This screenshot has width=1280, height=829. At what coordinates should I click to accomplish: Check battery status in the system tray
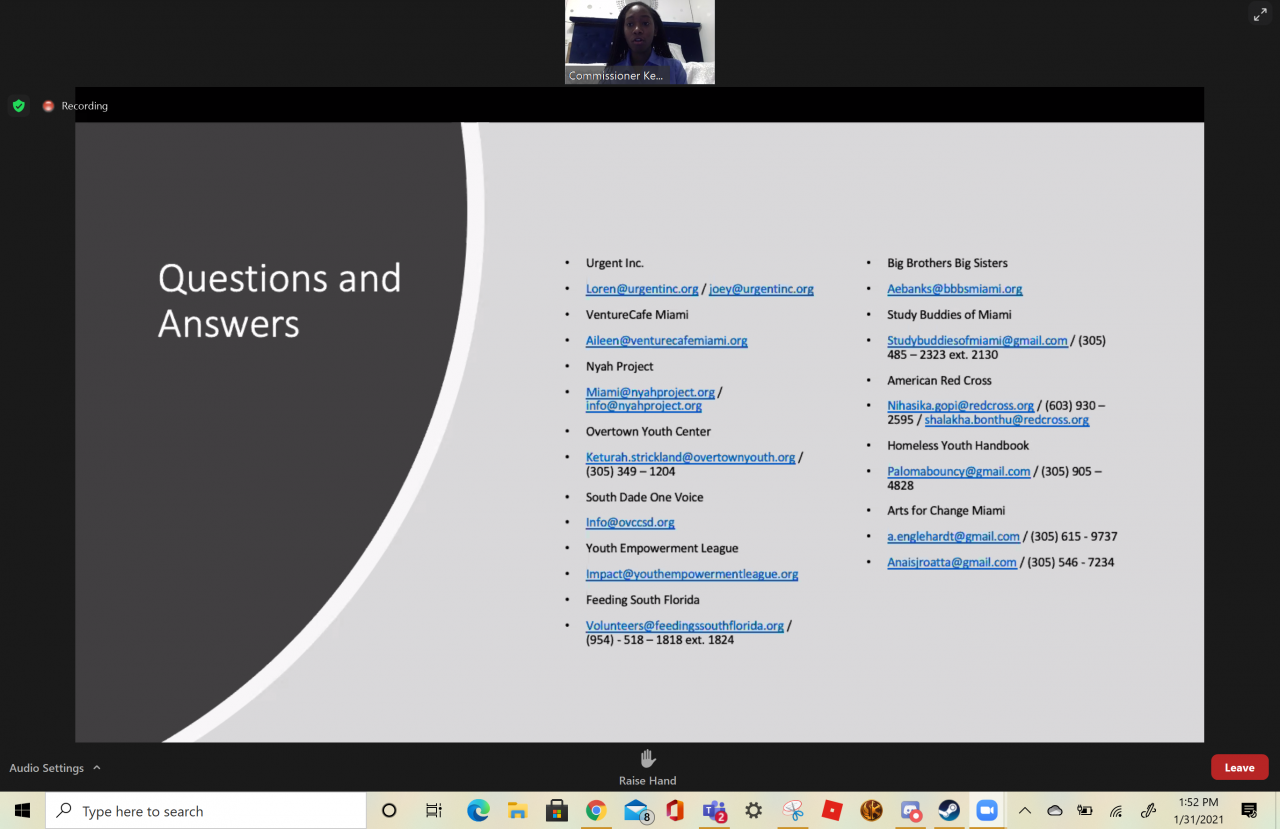click(x=1085, y=810)
